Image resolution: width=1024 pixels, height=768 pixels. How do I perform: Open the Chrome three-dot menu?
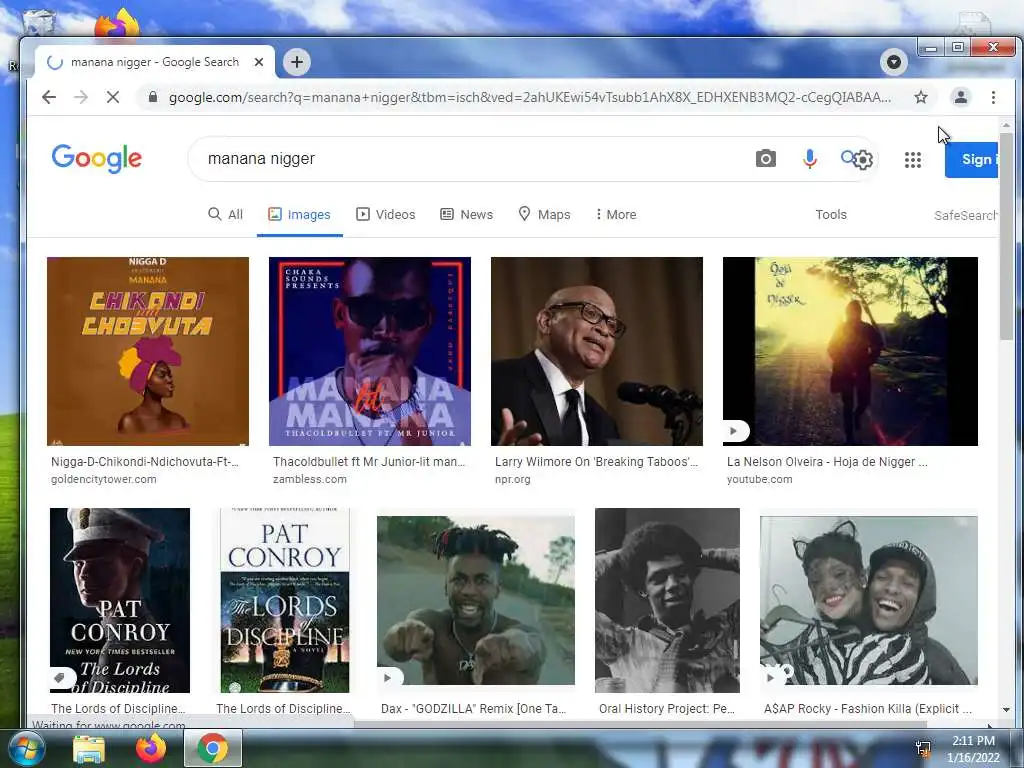(993, 97)
